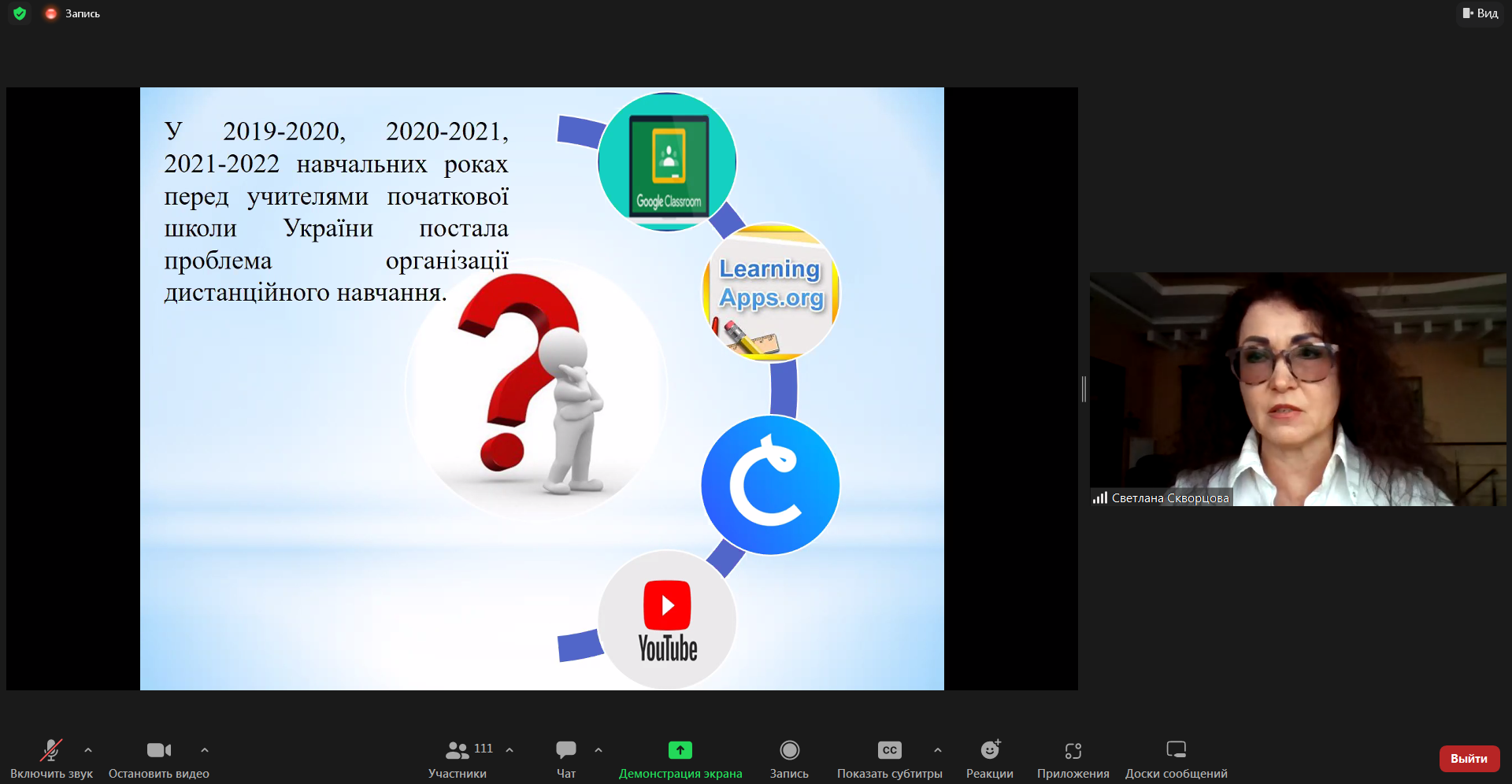Click the red Выйти leave button
1512x784 pixels.
[1469, 759]
